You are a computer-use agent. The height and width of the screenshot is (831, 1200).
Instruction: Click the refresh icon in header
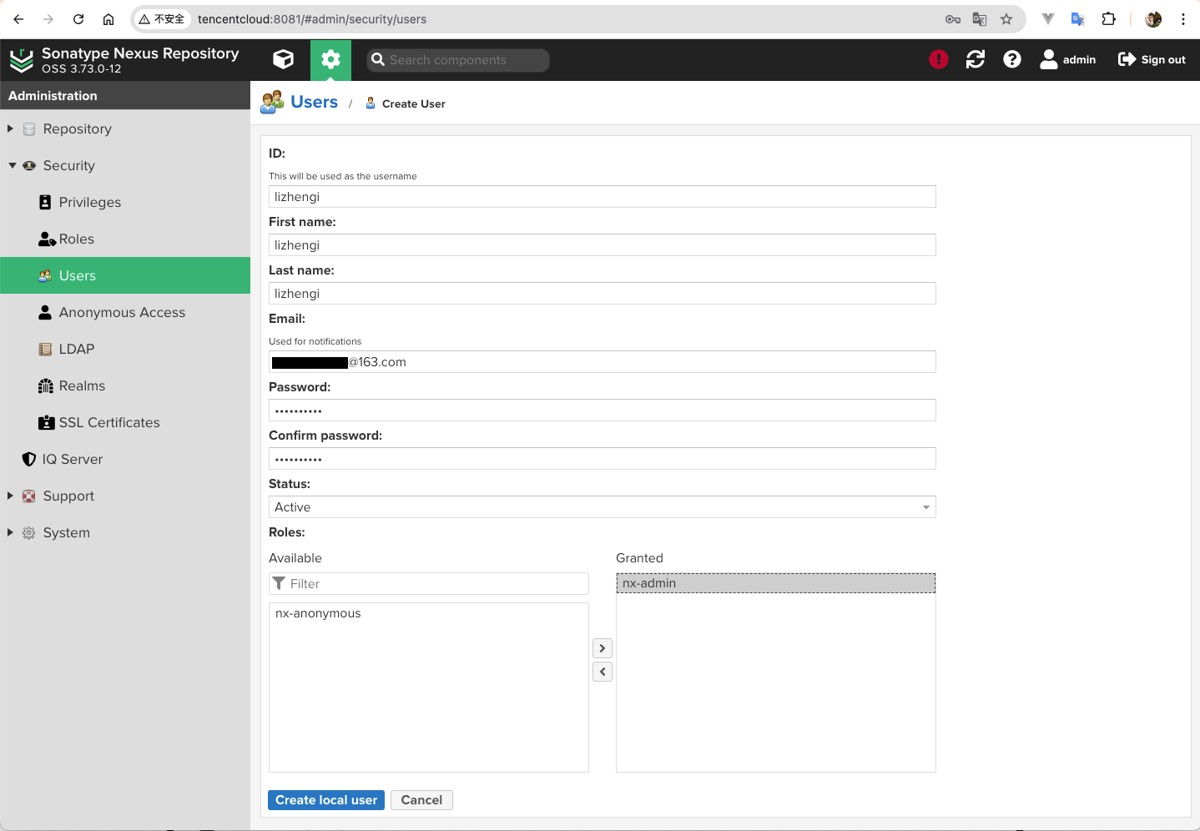click(x=975, y=60)
